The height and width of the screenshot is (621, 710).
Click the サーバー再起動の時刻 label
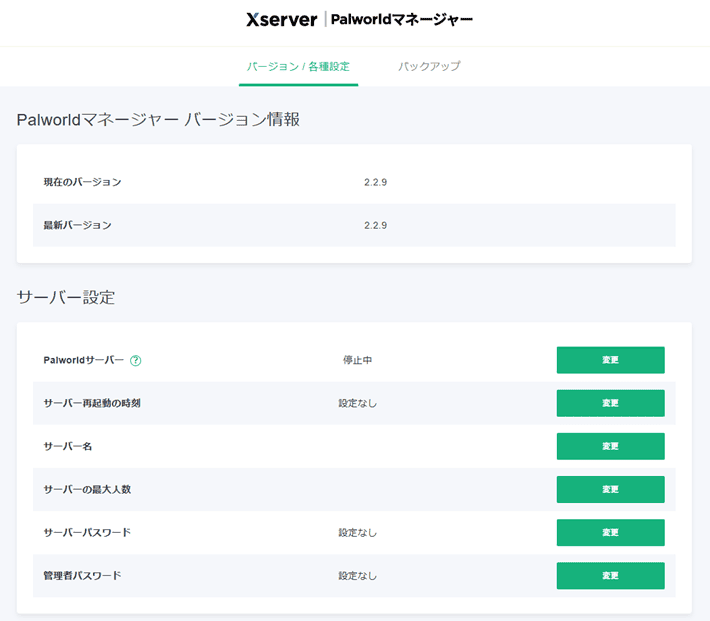pyautogui.click(x=92, y=403)
